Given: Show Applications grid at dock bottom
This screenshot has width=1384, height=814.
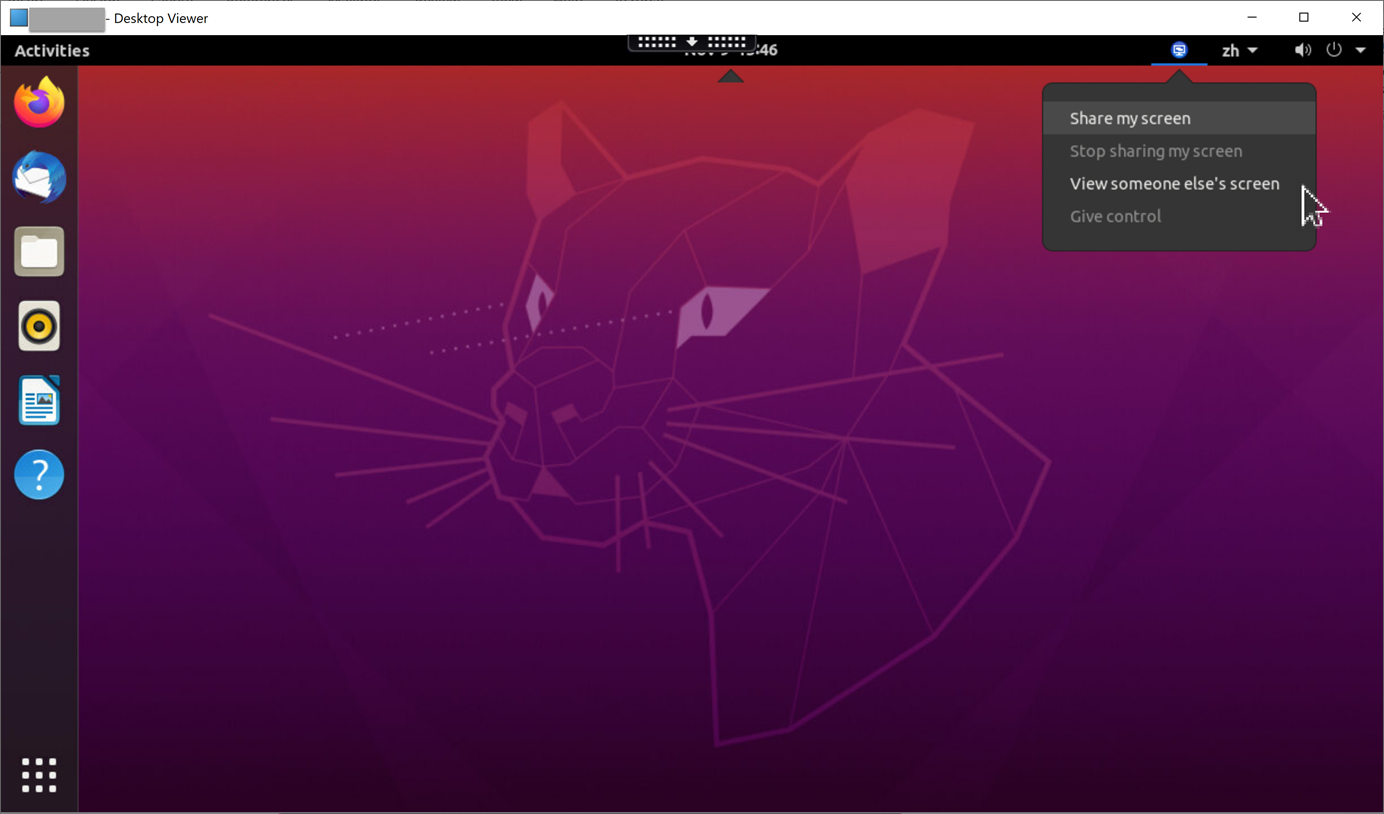Looking at the screenshot, I should (x=39, y=775).
